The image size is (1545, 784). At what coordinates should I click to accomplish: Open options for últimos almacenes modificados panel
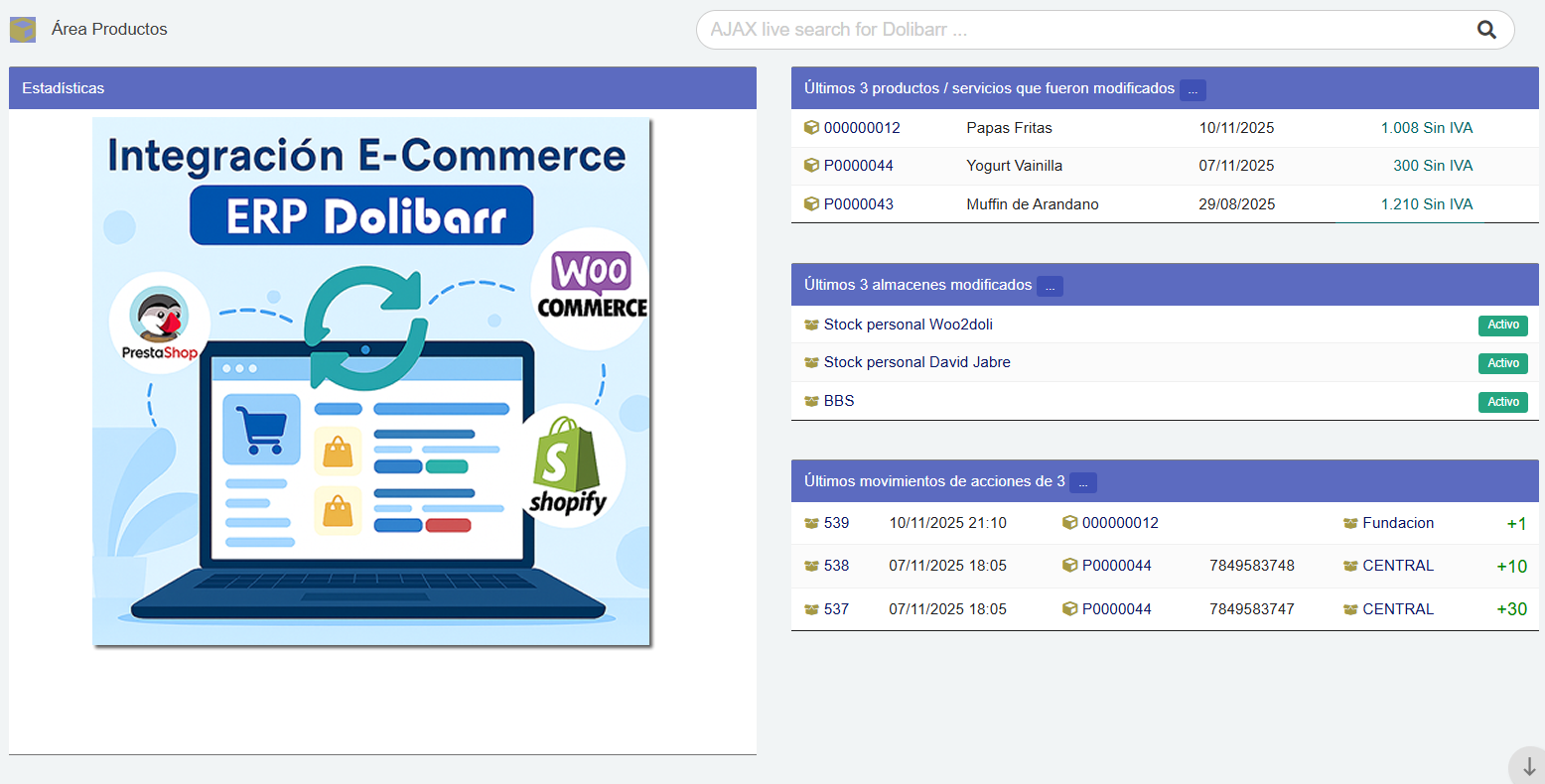click(x=1050, y=286)
